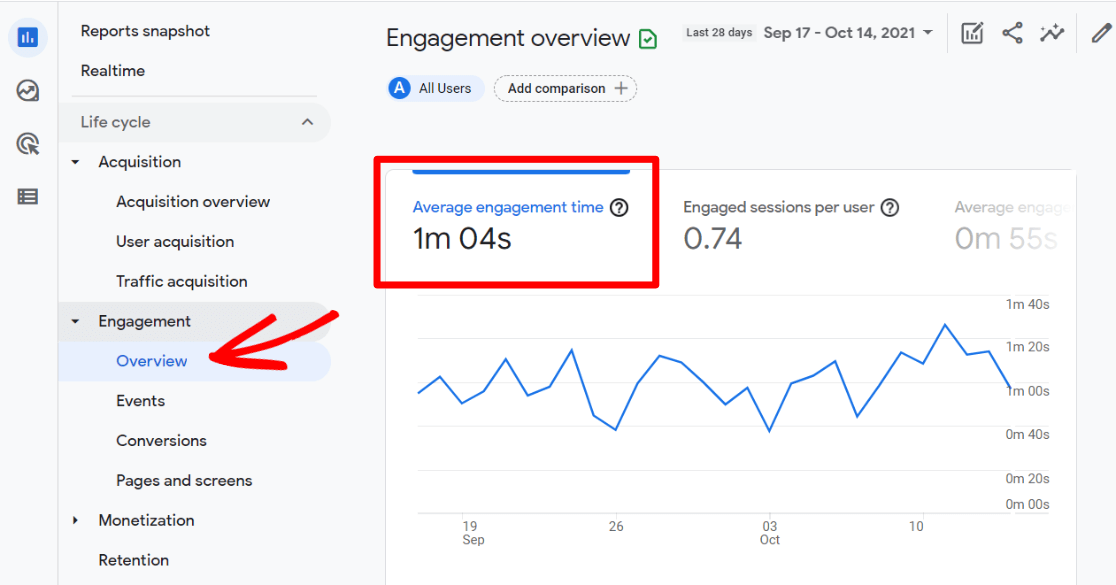Expand the Monetization report group
Image resolution: width=1116 pixels, height=585 pixels.
pyautogui.click(x=75, y=520)
